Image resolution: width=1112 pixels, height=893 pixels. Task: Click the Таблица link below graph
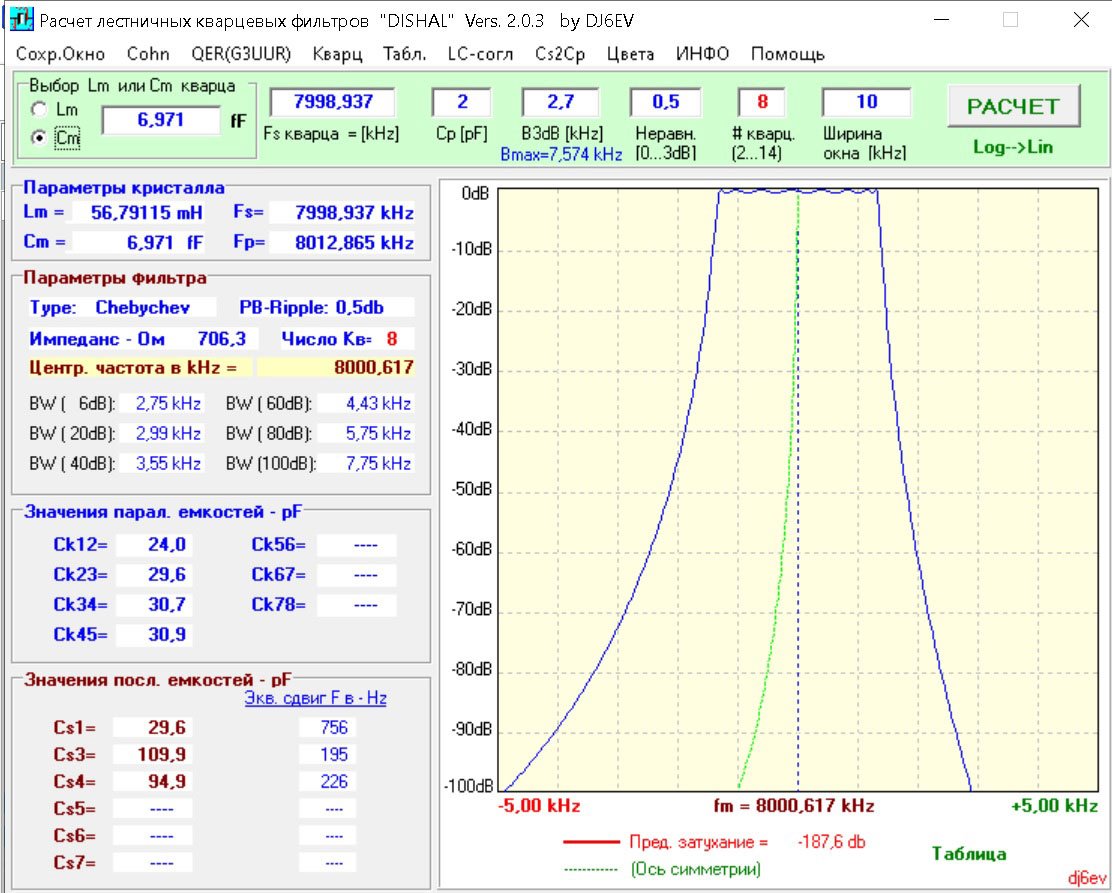(968, 853)
